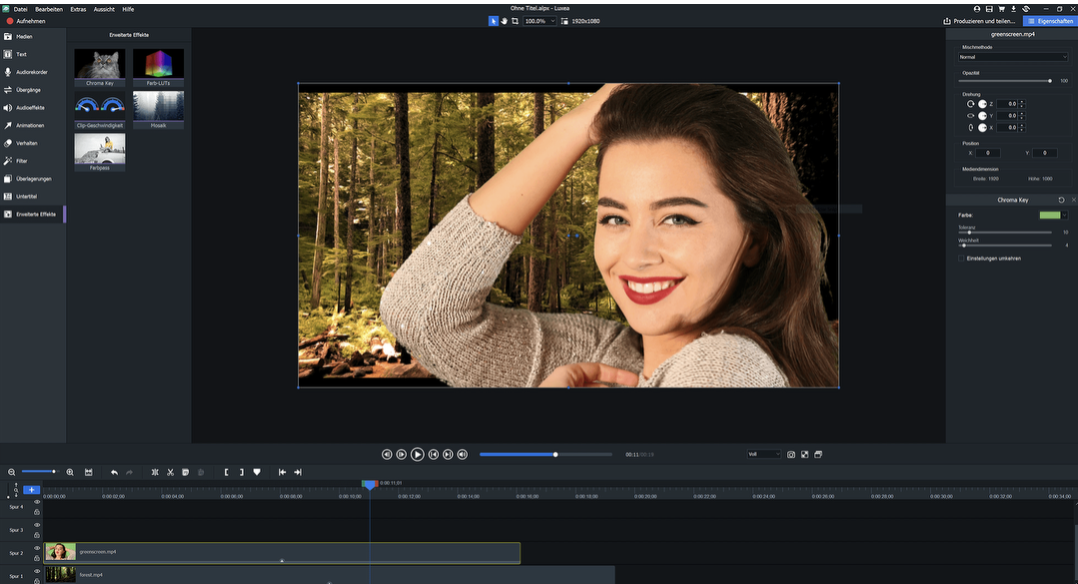Viewport: 1078px width, 584px height.
Task: Toggle visibility of Spur 4 track
Action: tap(37, 502)
